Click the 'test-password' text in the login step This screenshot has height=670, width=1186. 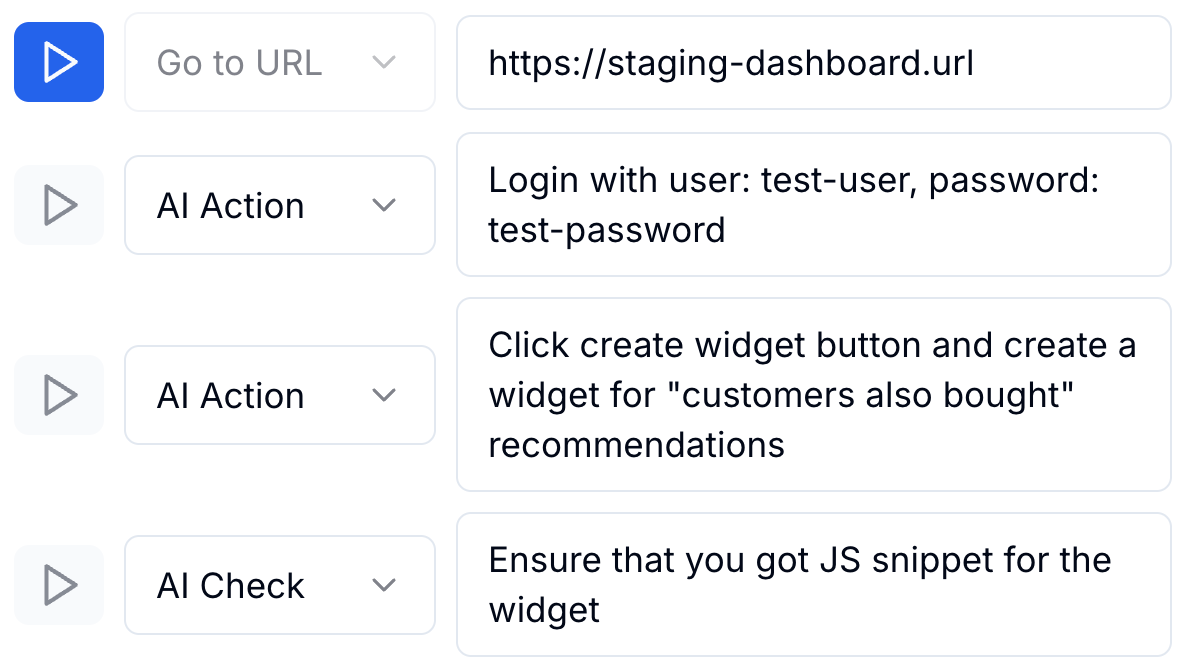pos(606,230)
